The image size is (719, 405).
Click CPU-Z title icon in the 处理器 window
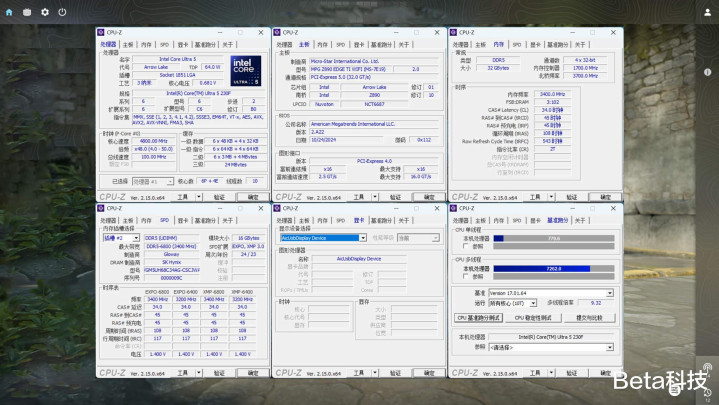[101, 33]
